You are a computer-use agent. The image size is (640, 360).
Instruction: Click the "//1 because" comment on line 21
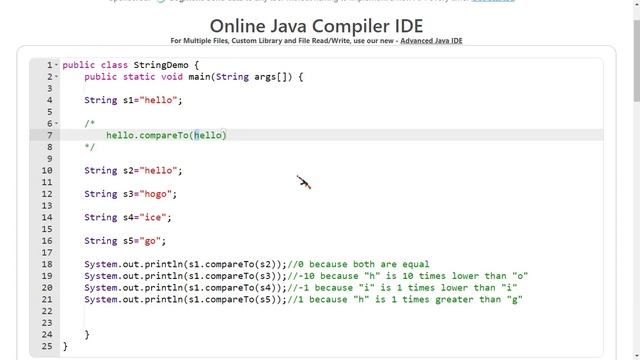405,300
